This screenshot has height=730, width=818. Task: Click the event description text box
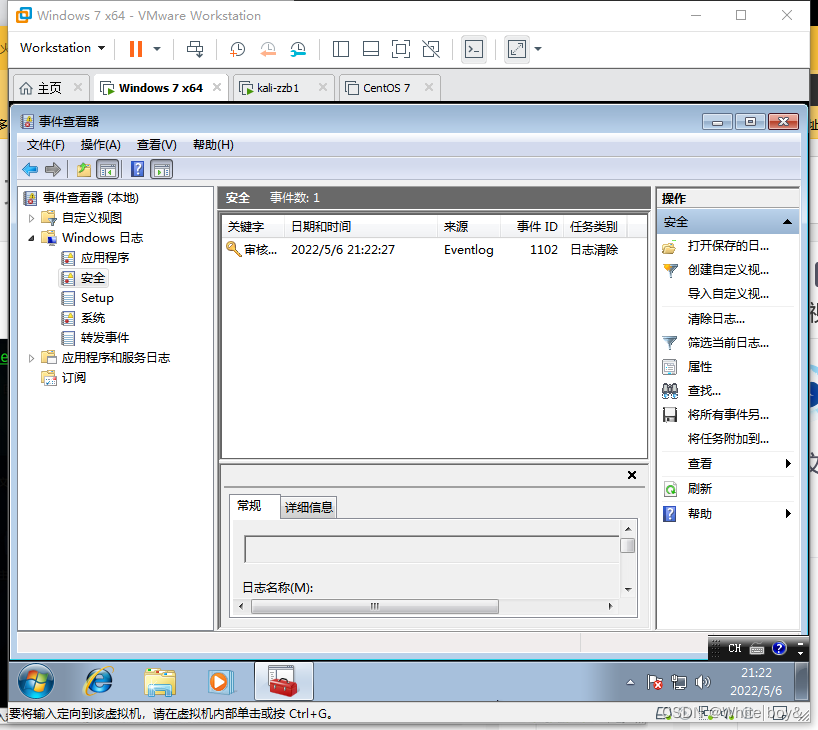coord(432,549)
